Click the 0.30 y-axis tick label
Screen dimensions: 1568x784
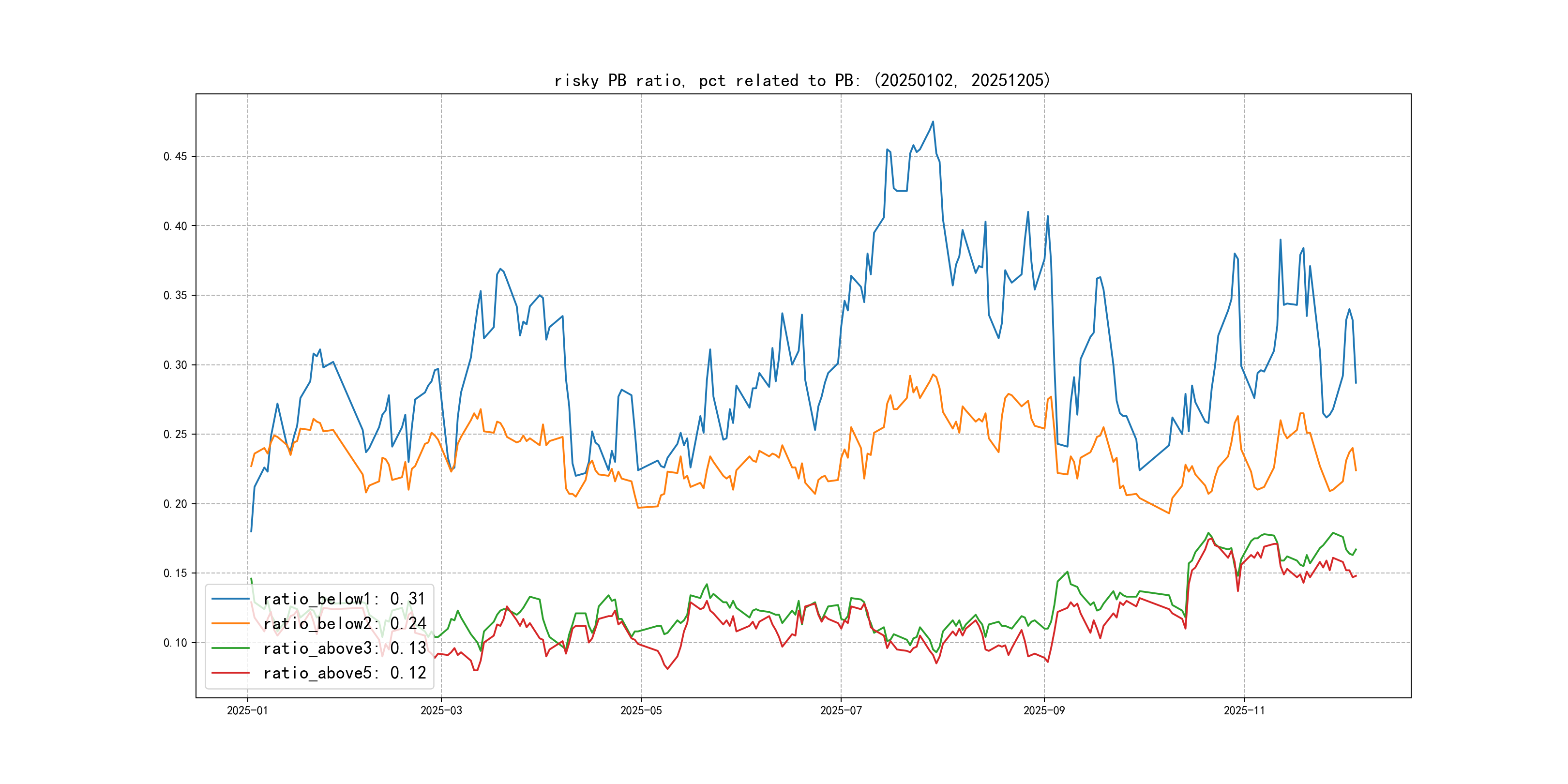point(175,365)
